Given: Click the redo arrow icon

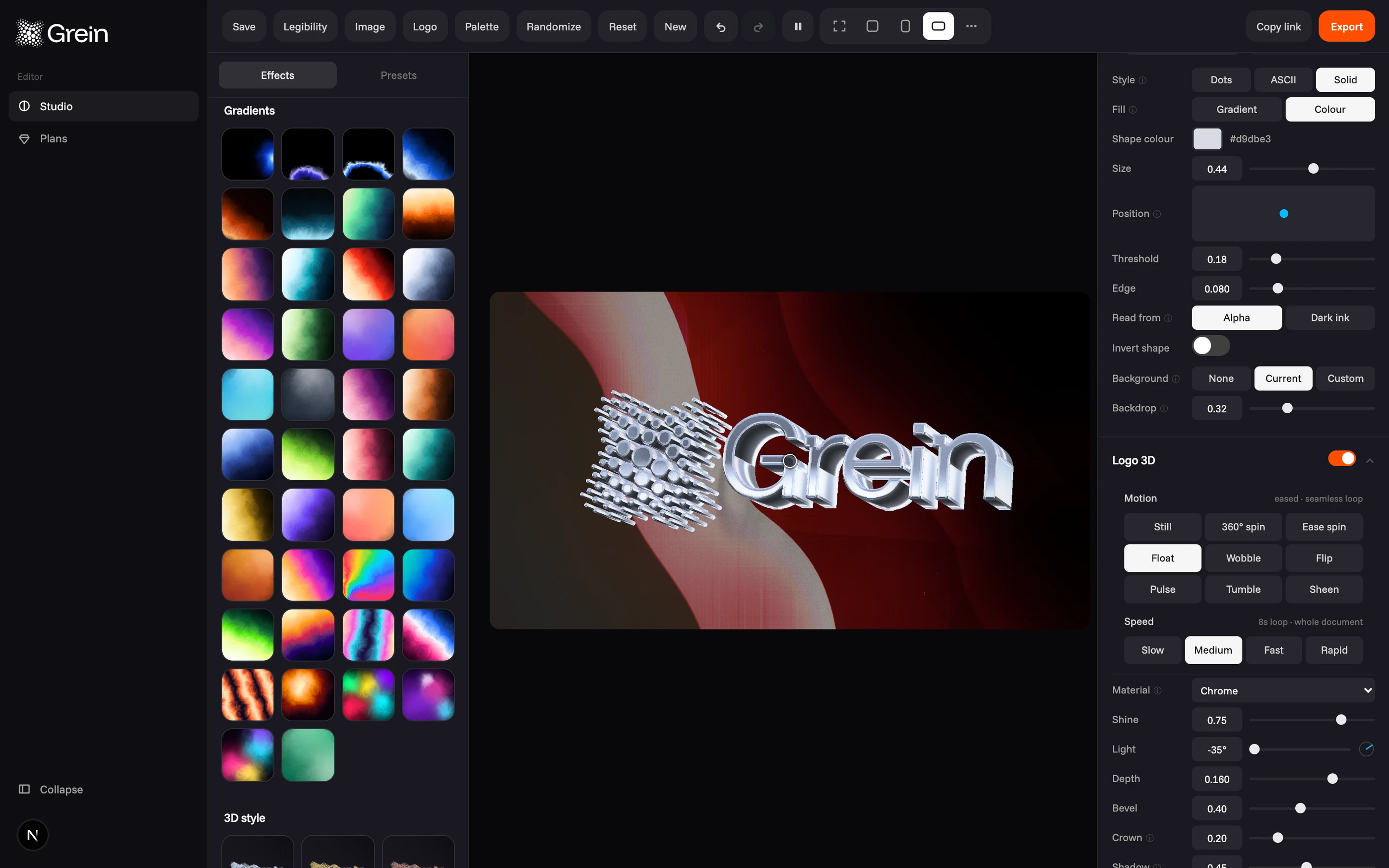Looking at the screenshot, I should (758, 26).
